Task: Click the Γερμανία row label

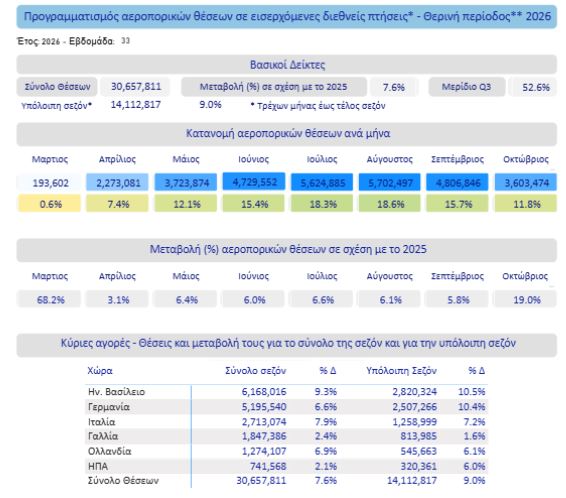Action: coord(109,407)
